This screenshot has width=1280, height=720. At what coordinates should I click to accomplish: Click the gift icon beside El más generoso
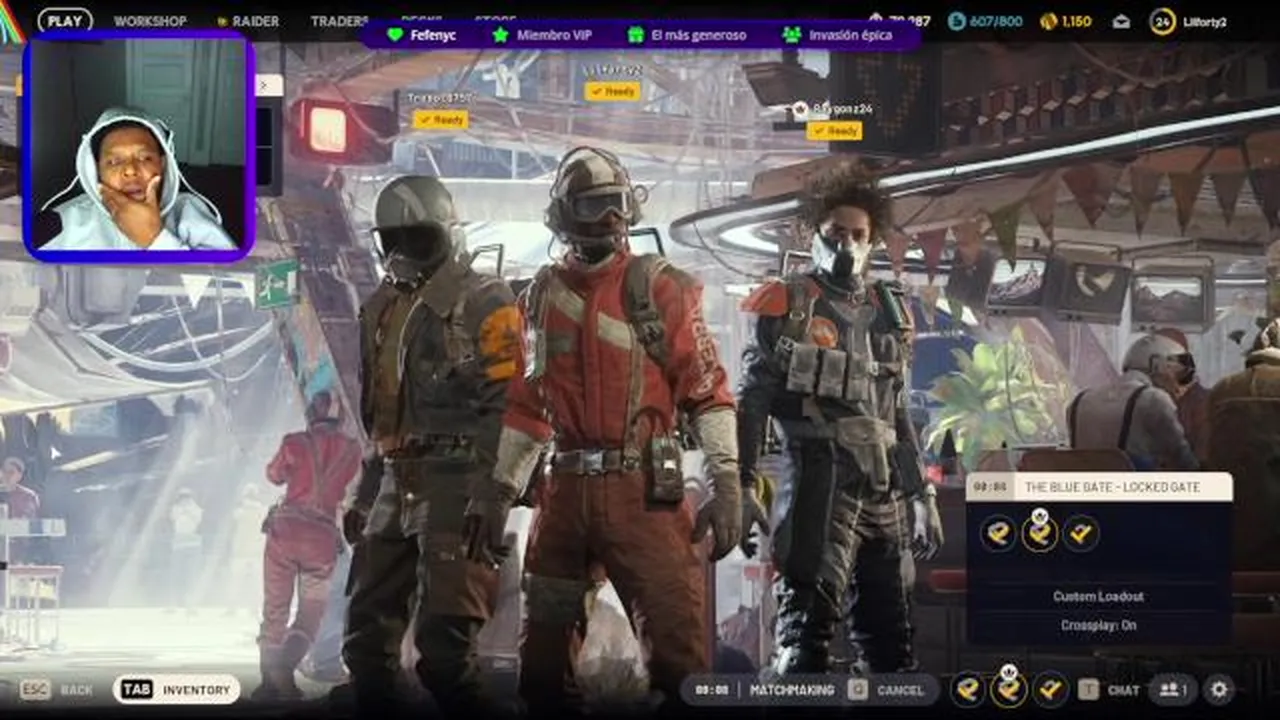[x=635, y=35]
